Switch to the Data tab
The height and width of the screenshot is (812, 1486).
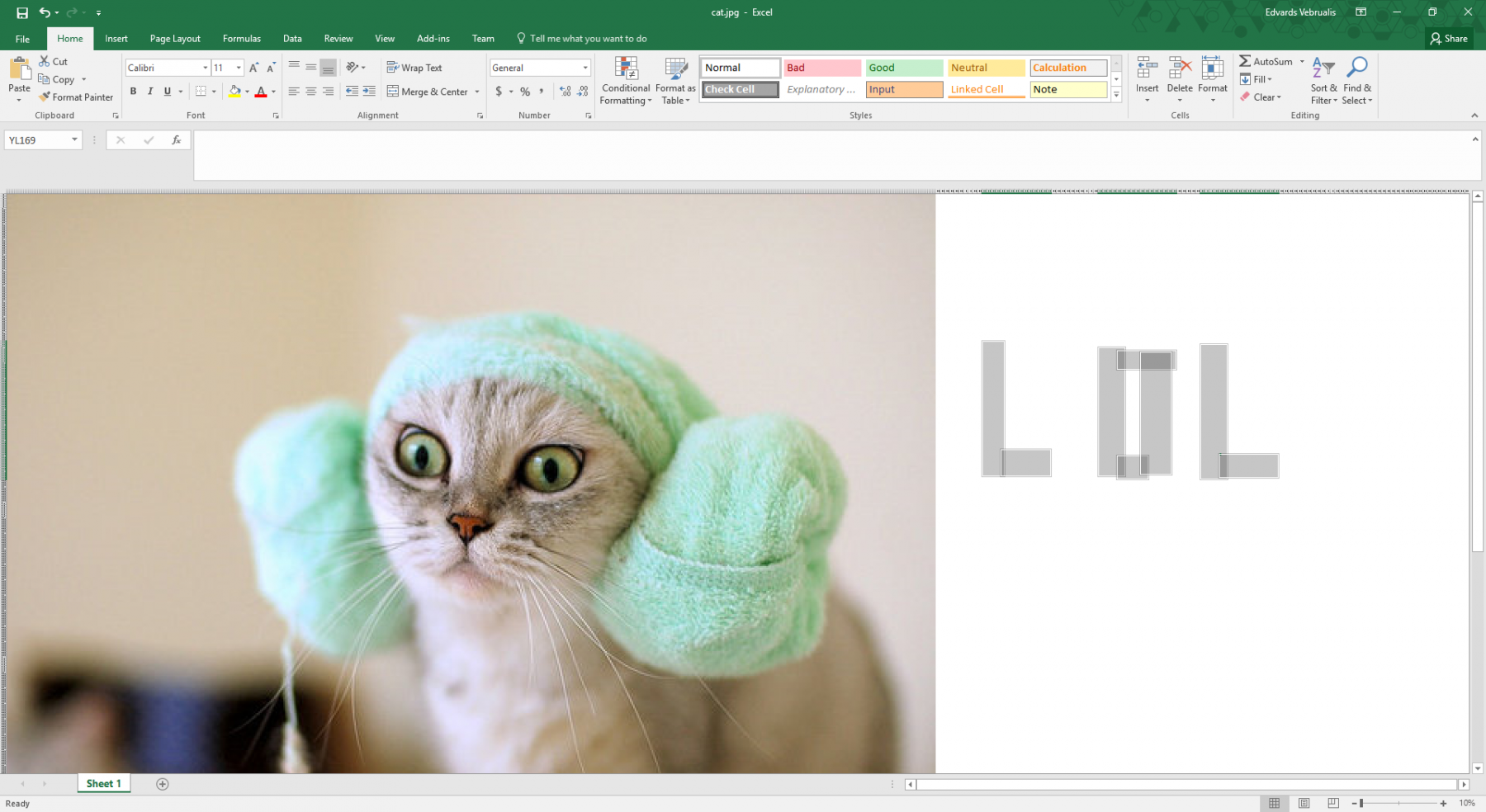click(292, 39)
